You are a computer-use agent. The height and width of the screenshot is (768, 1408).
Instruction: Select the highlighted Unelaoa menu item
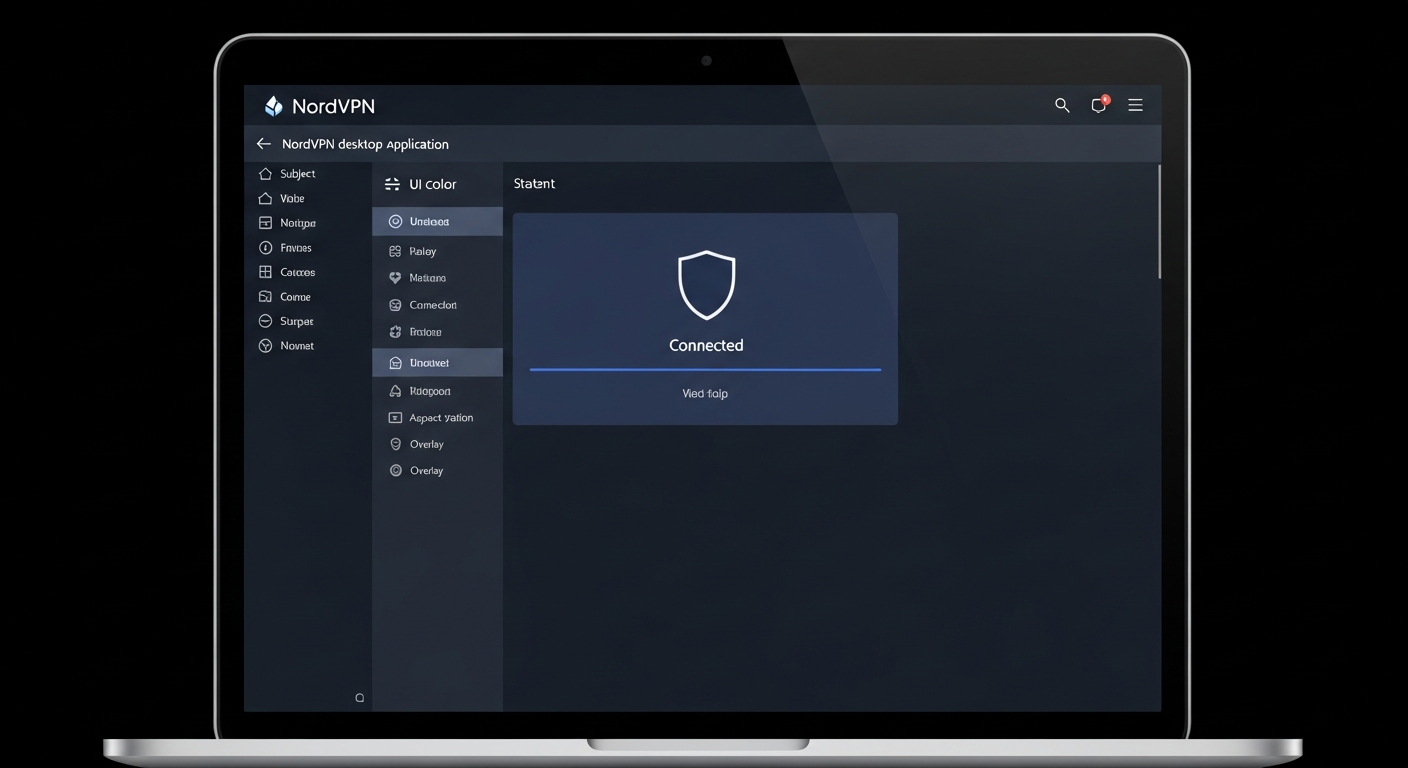(437, 221)
